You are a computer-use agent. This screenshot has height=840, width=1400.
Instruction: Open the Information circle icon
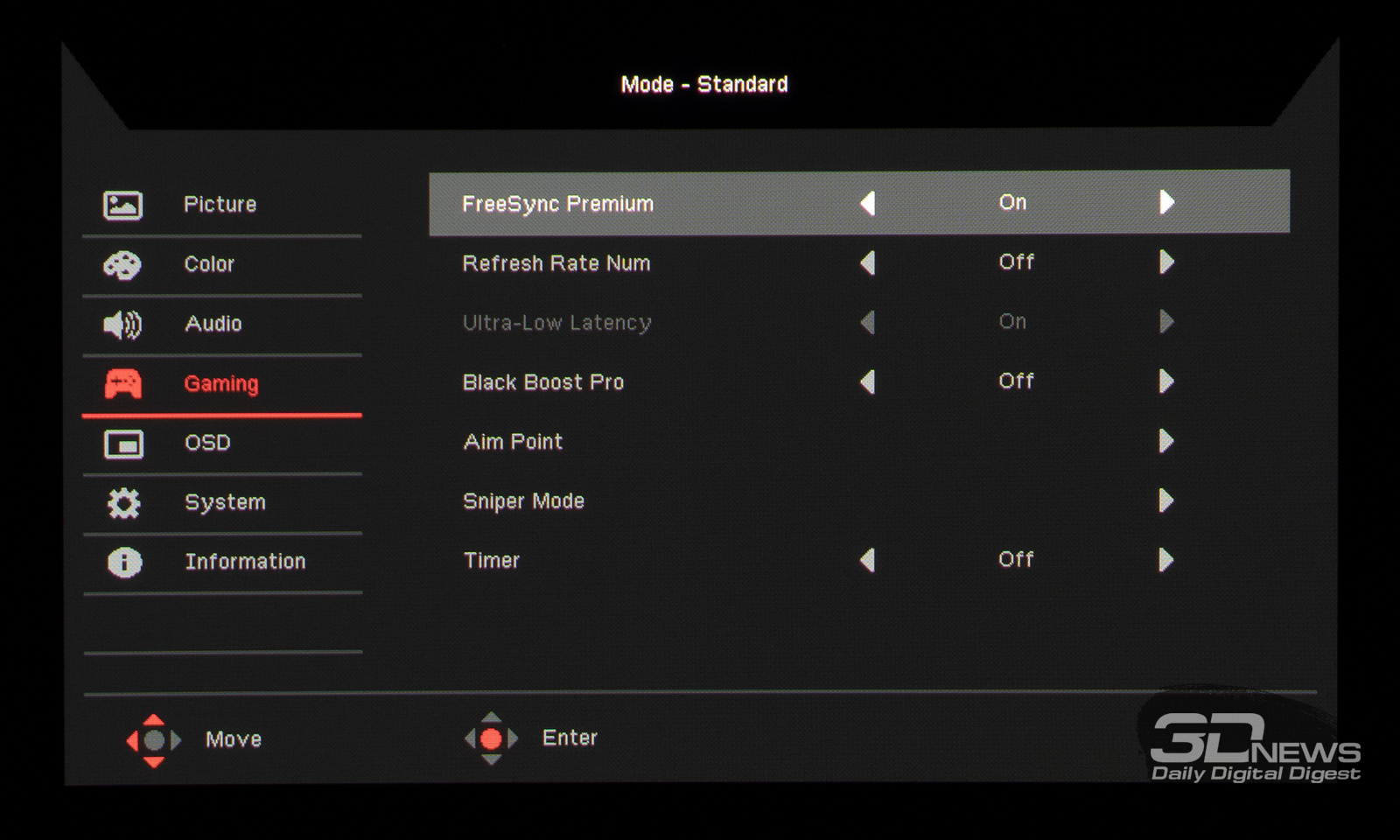point(124,563)
